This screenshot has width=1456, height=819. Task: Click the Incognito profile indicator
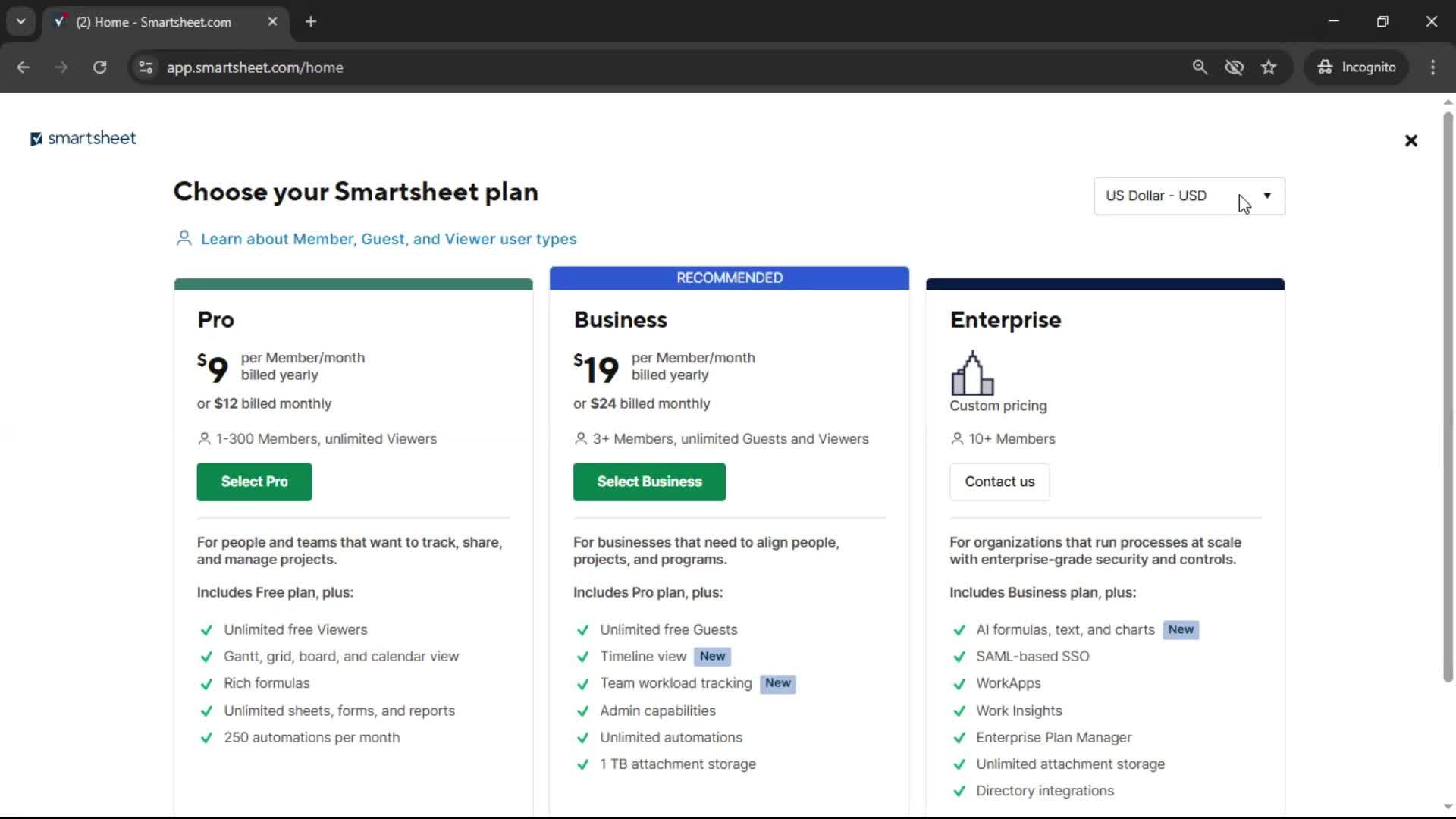1357,67
